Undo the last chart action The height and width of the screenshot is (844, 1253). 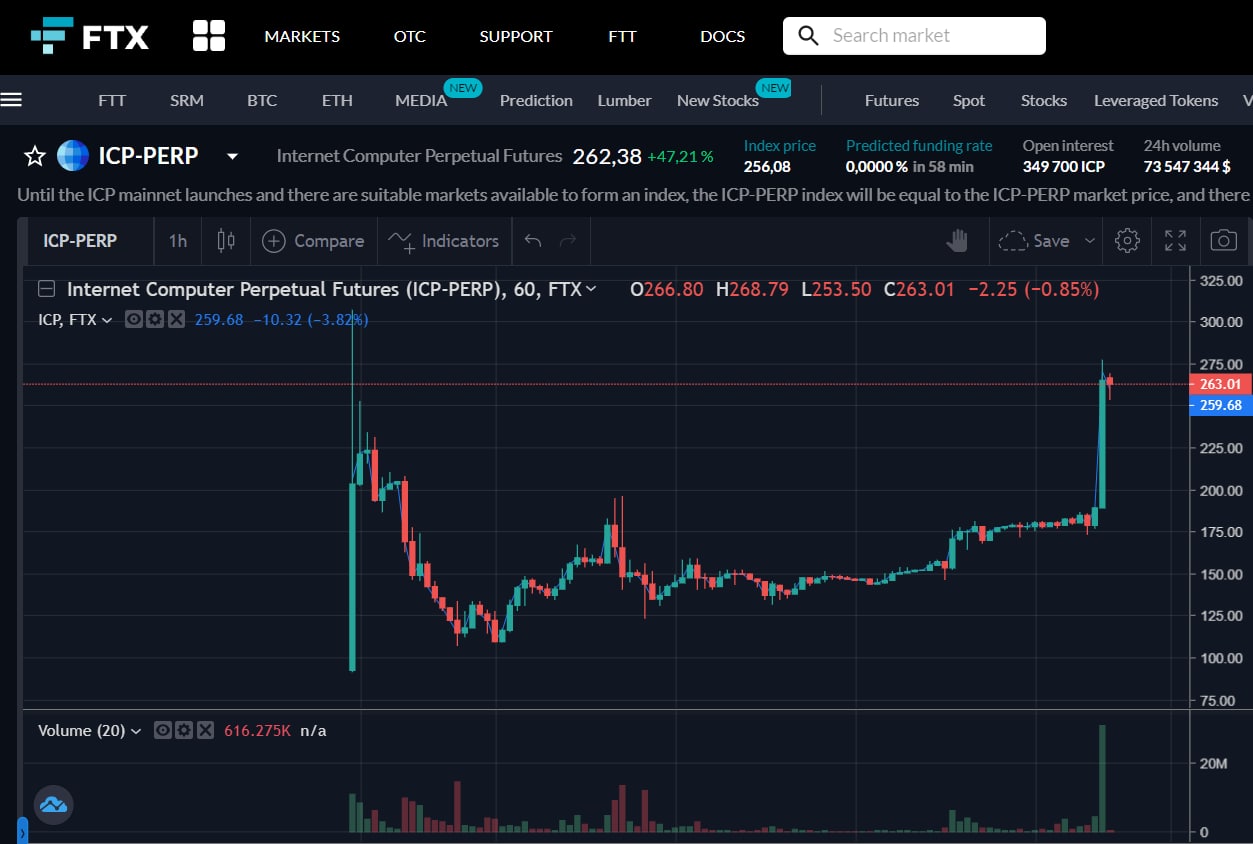[533, 241]
